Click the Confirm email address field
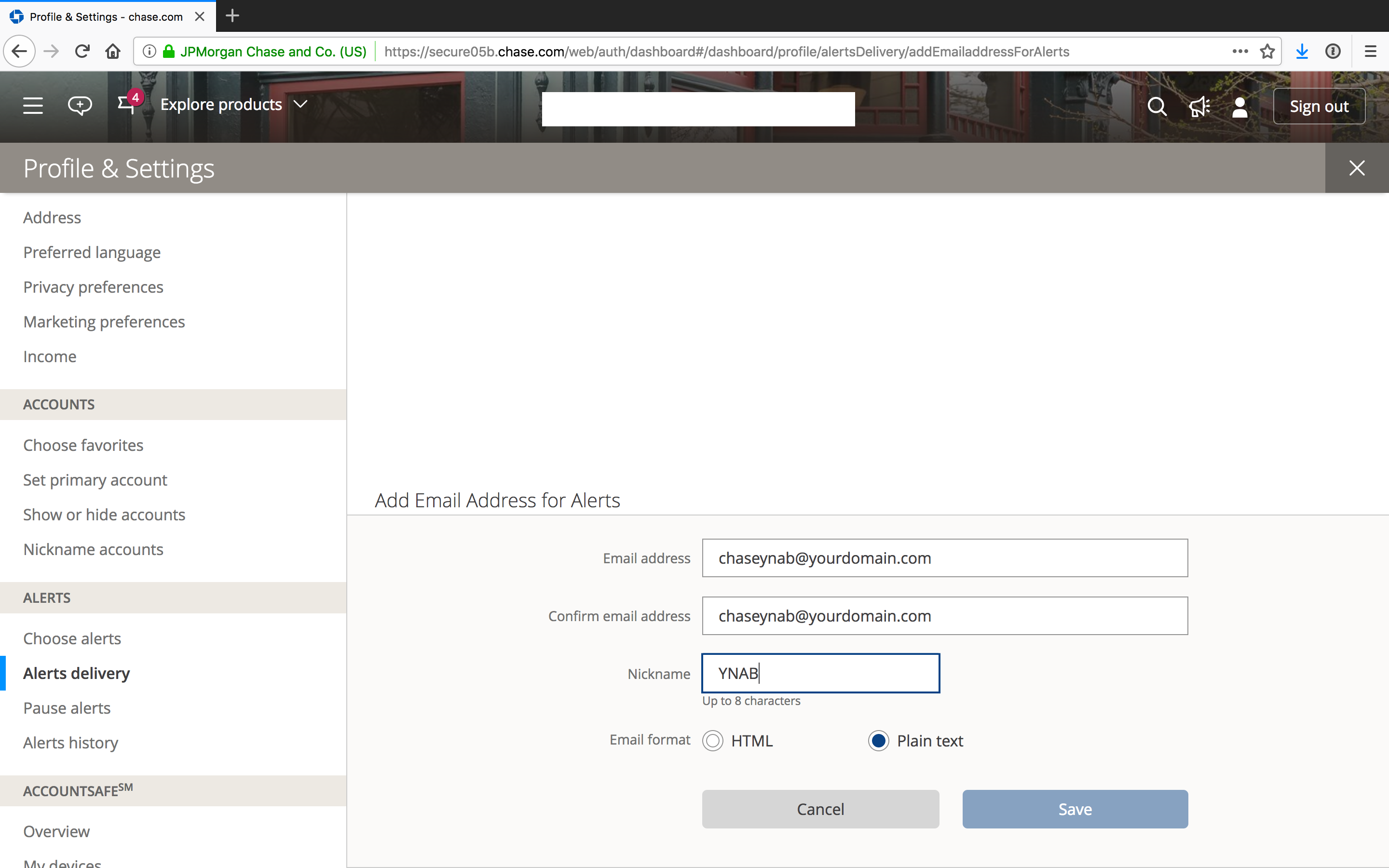Viewport: 1389px width, 868px height. pos(945,616)
